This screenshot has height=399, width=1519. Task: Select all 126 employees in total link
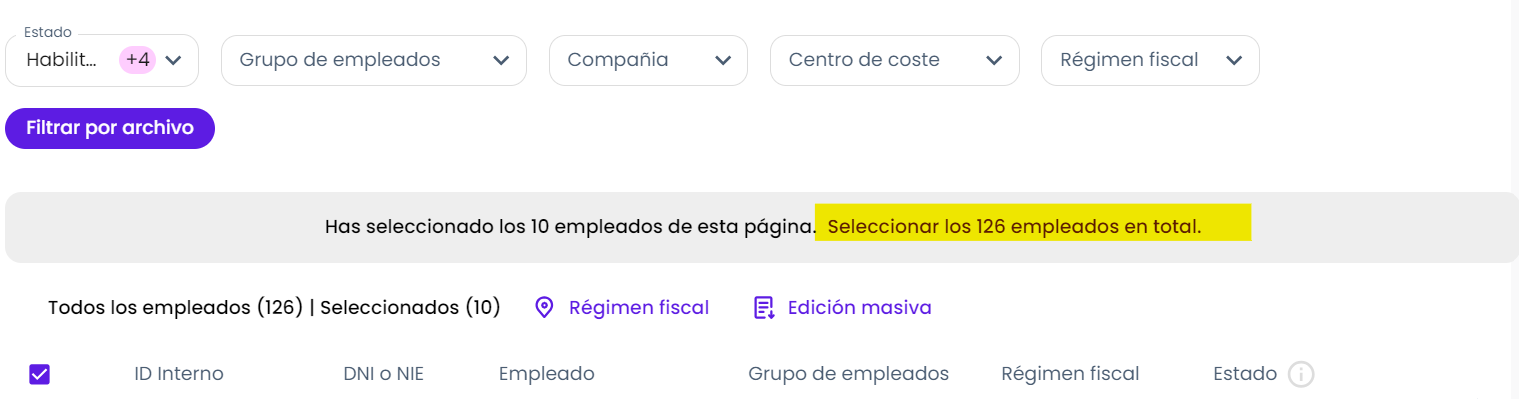[x=1014, y=227]
